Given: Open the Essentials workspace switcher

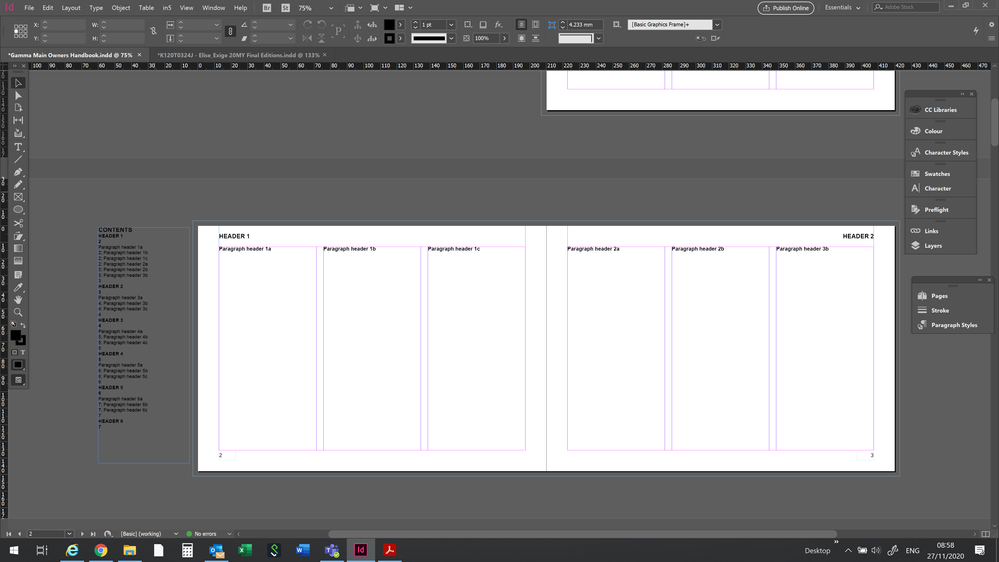Looking at the screenshot, I should (x=842, y=8).
